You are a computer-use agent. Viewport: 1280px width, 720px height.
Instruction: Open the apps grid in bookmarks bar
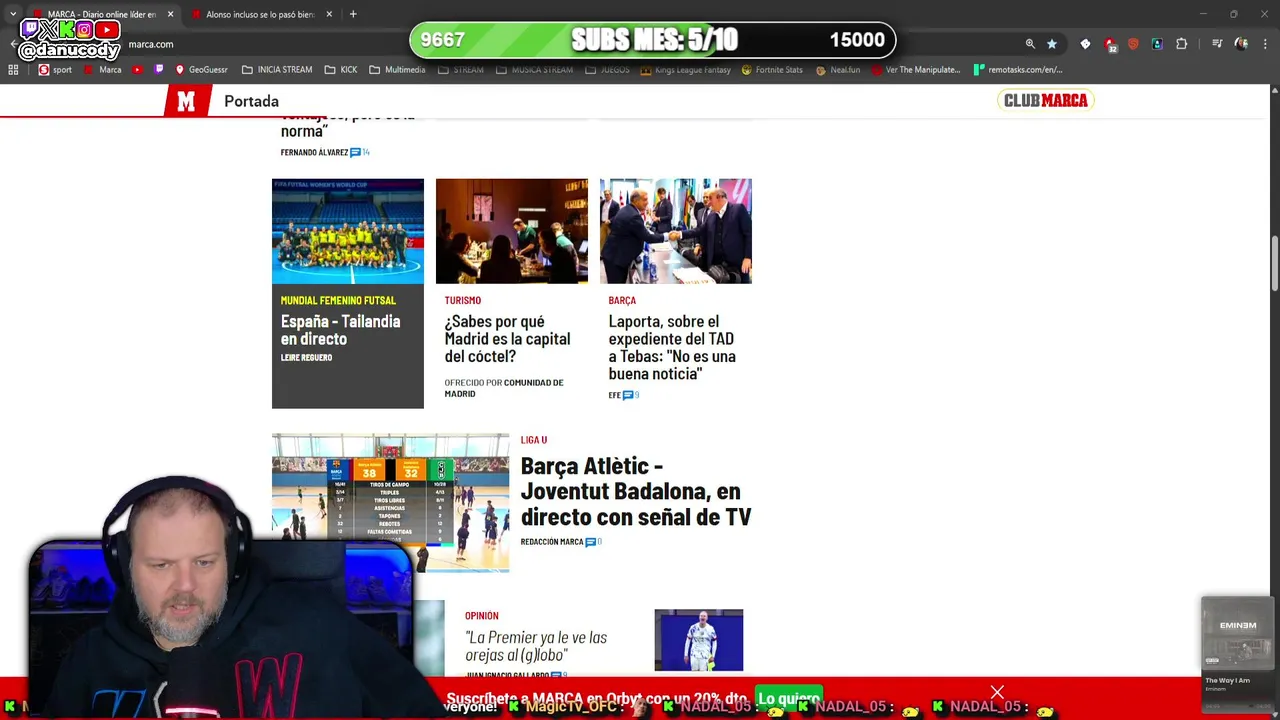coord(13,70)
